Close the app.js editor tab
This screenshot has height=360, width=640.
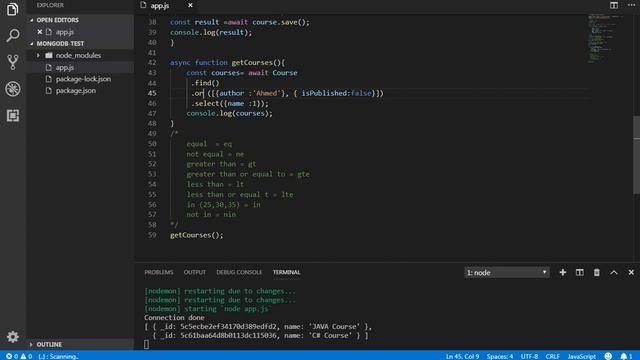pos(190,5)
